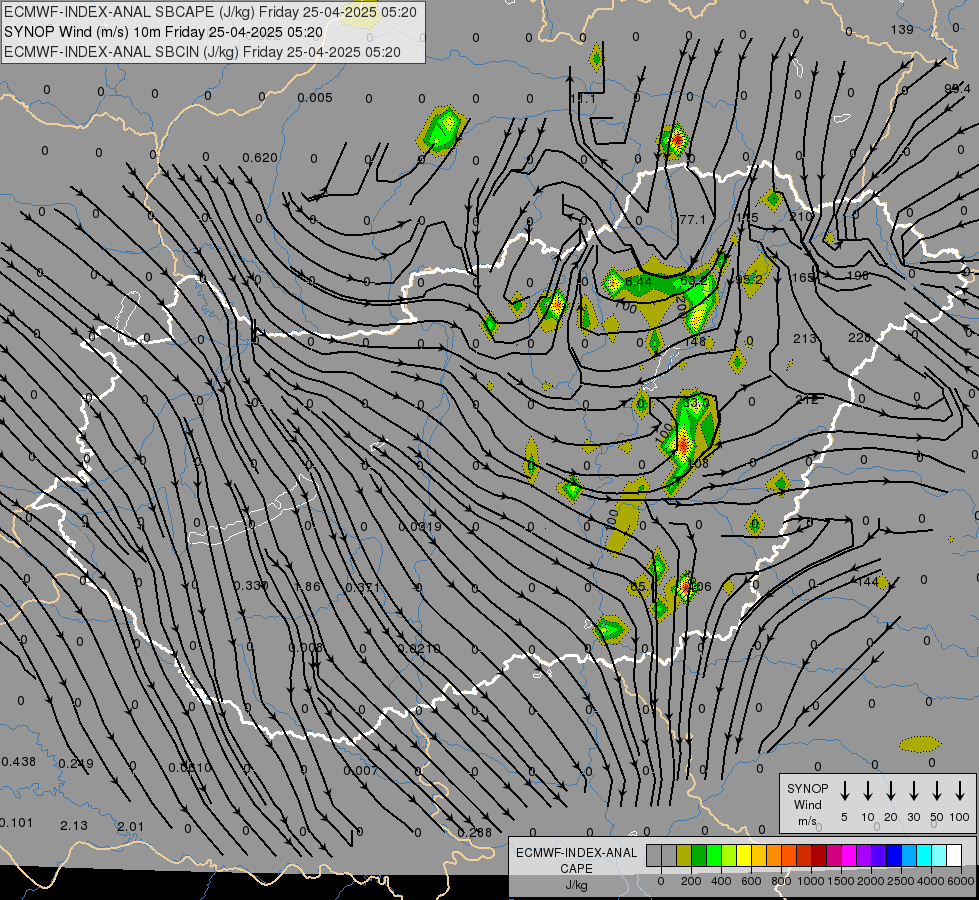Click the SYNOP Wind 10m title line
The width and height of the screenshot is (979, 900).
pyautogui.click(x=164, y=32)
